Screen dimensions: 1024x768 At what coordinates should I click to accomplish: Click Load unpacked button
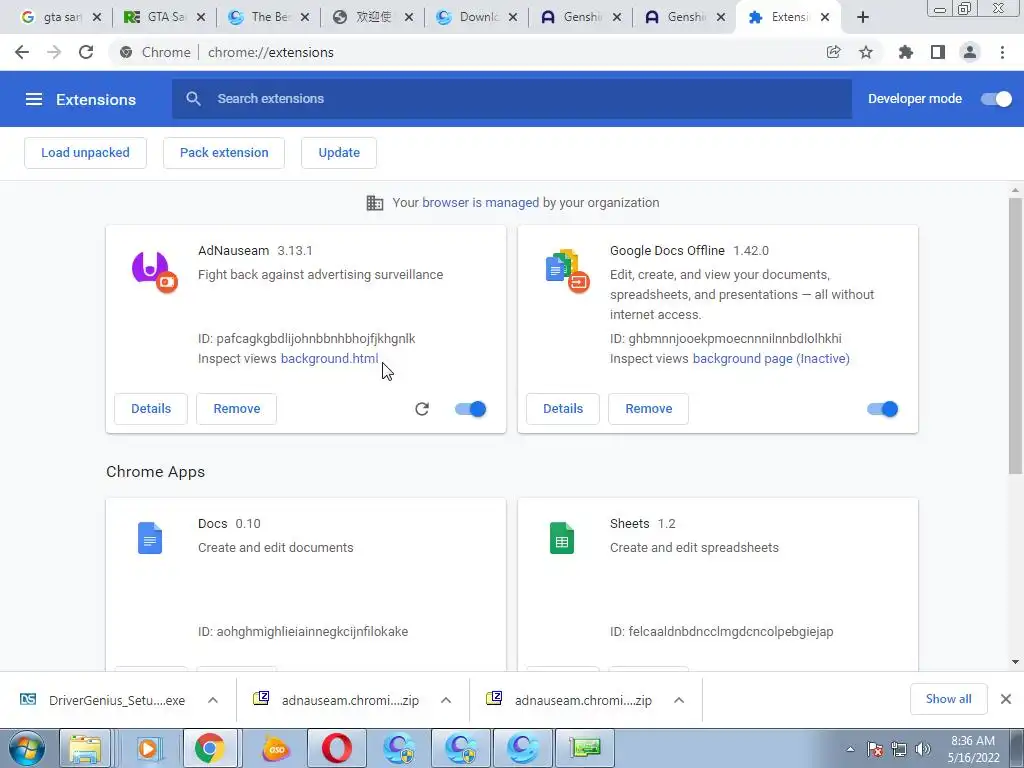click(x=86, y=153)
